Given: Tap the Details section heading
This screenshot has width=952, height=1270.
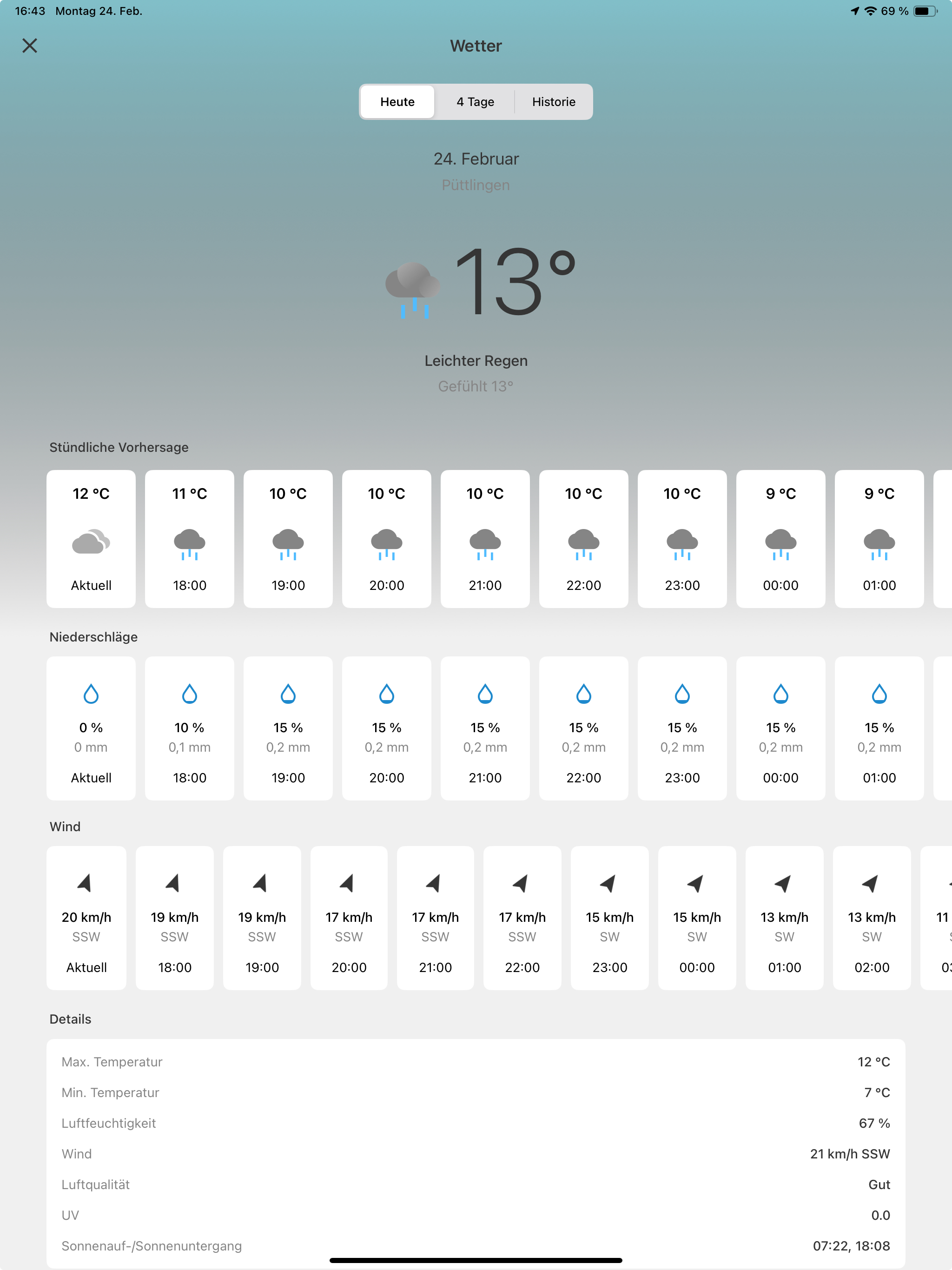Looking at the screenshot, I should pyautogui.click(x=70, y=1019).
